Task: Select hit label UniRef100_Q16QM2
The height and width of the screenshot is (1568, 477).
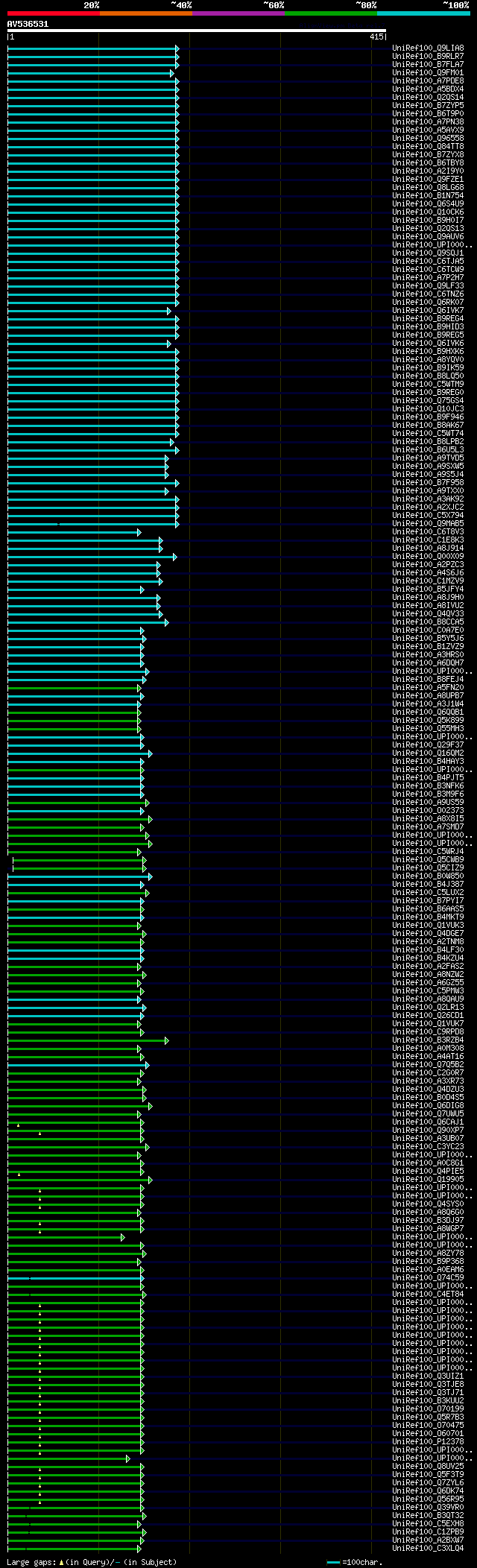Action: (x=428, y=753)
